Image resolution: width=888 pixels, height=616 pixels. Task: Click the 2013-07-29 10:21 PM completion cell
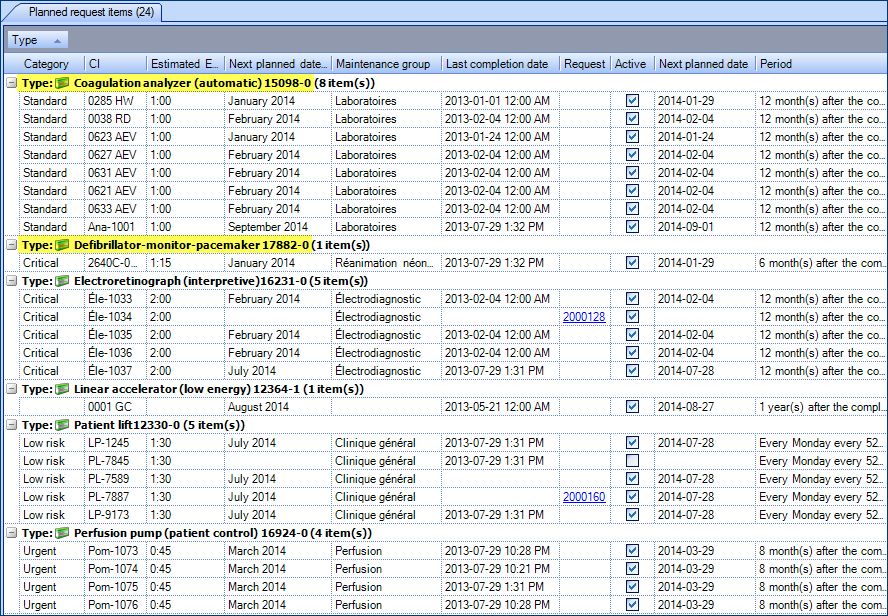coord(500,569)
